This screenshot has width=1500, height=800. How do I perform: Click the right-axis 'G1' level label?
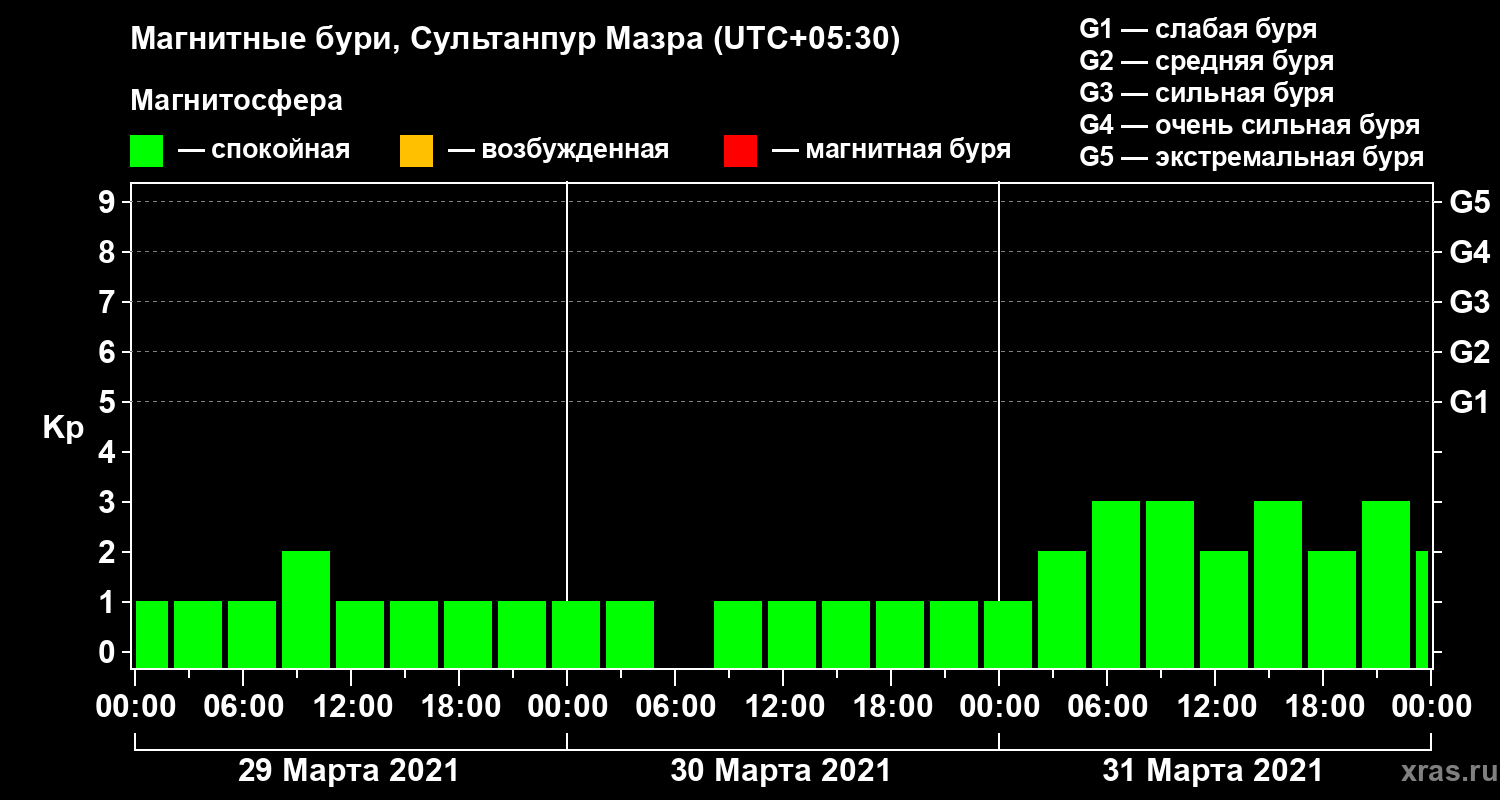[x=1469, y=402]
